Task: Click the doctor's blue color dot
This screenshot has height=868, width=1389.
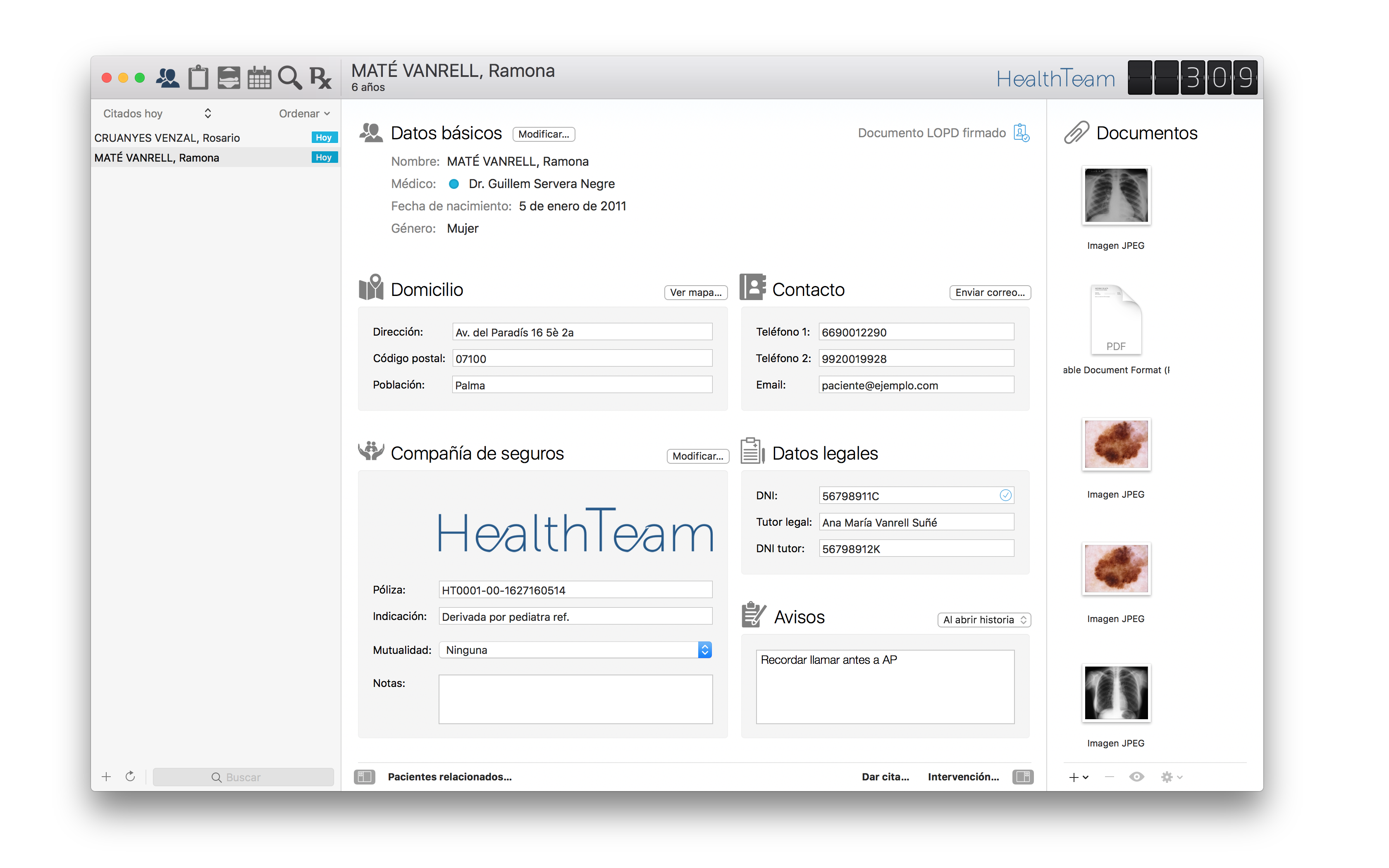Action: point(453,184)
